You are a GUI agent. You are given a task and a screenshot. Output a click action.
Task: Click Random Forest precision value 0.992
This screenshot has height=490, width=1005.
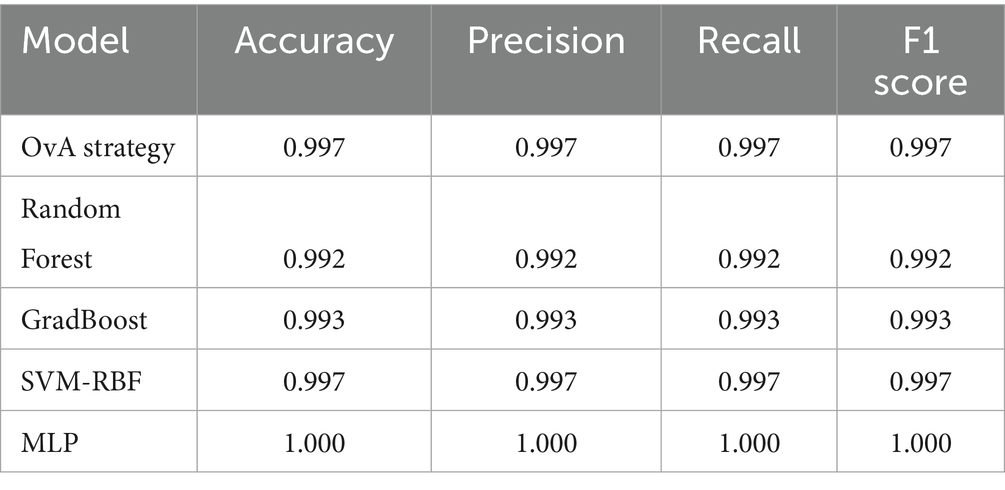coord(546,260)
